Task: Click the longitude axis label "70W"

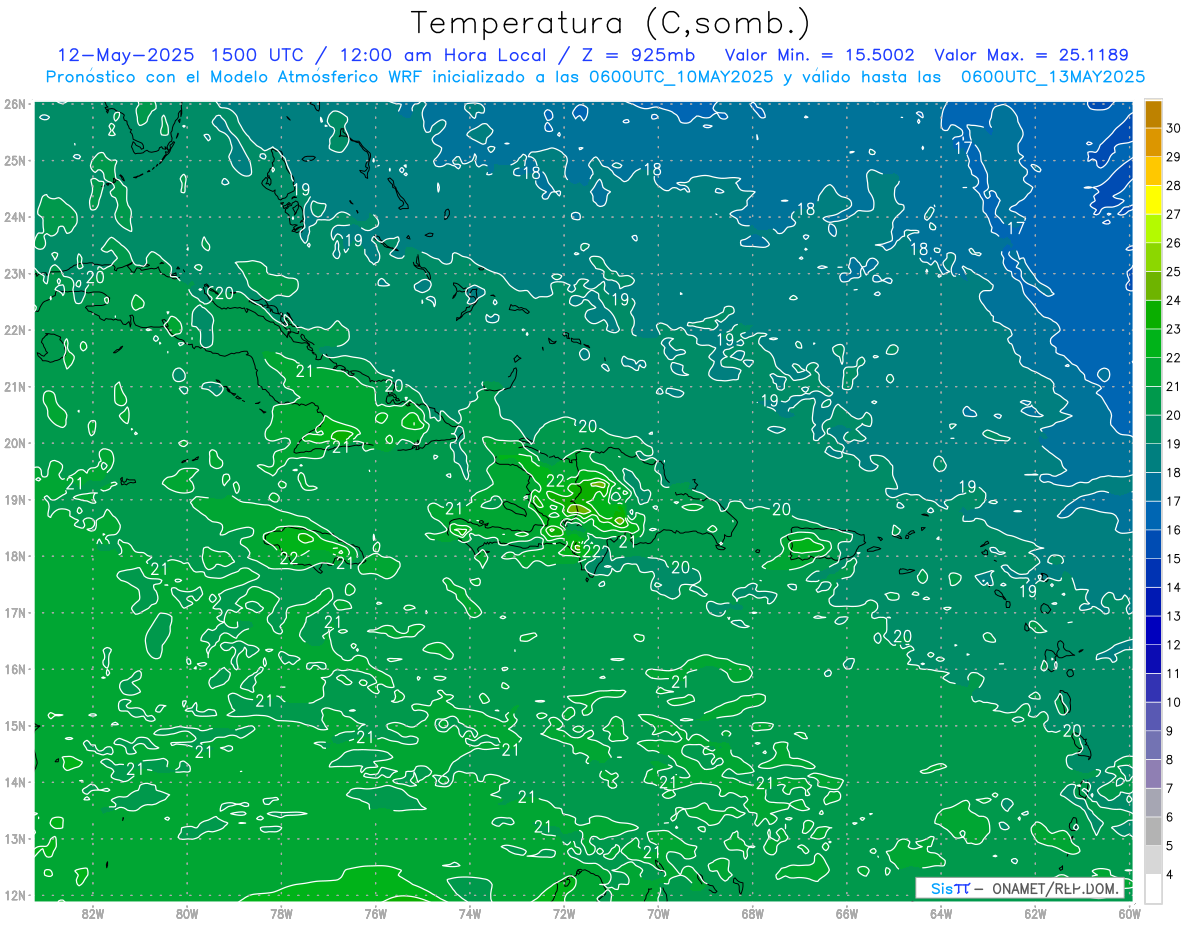Action: [658, 913]
